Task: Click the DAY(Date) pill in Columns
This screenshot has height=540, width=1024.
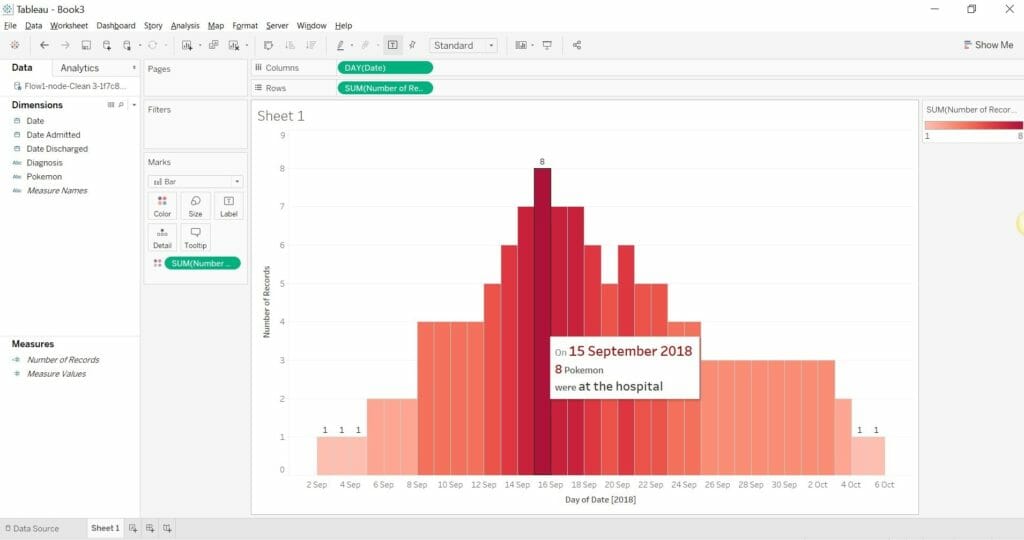Action: click(385, 68)
